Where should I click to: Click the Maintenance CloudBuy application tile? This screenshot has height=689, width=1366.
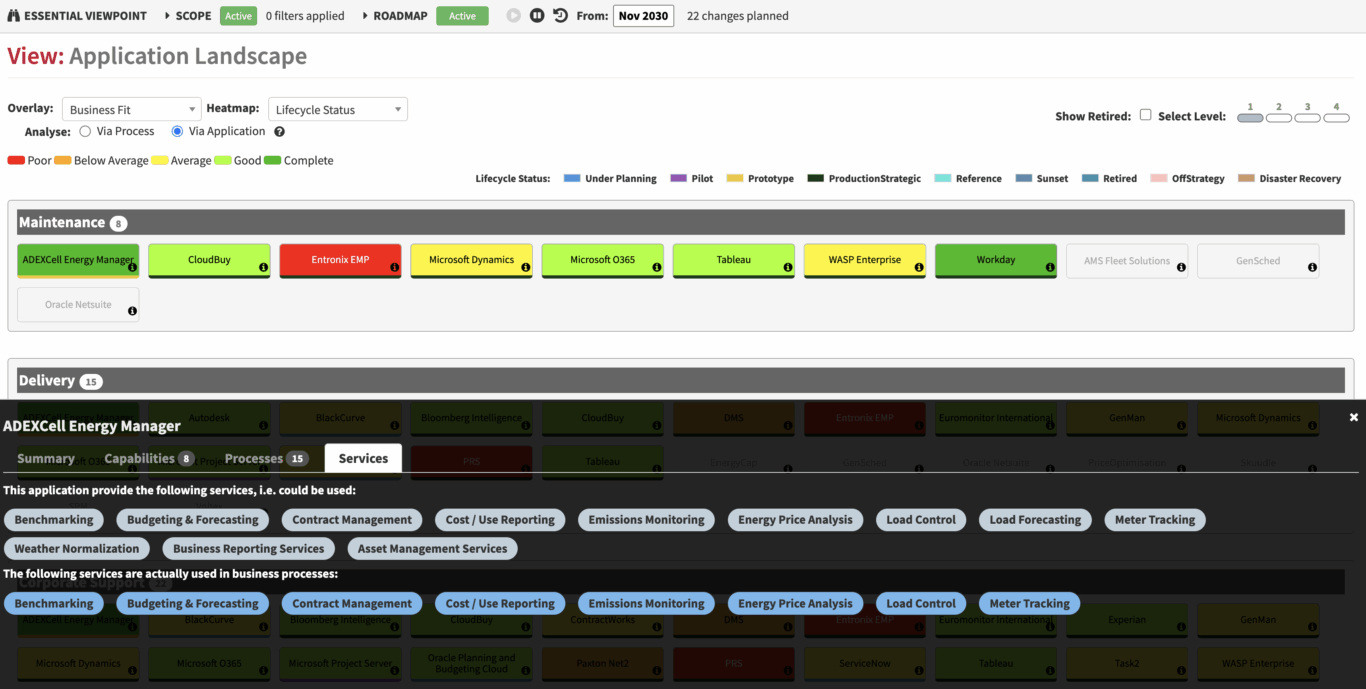209,260
